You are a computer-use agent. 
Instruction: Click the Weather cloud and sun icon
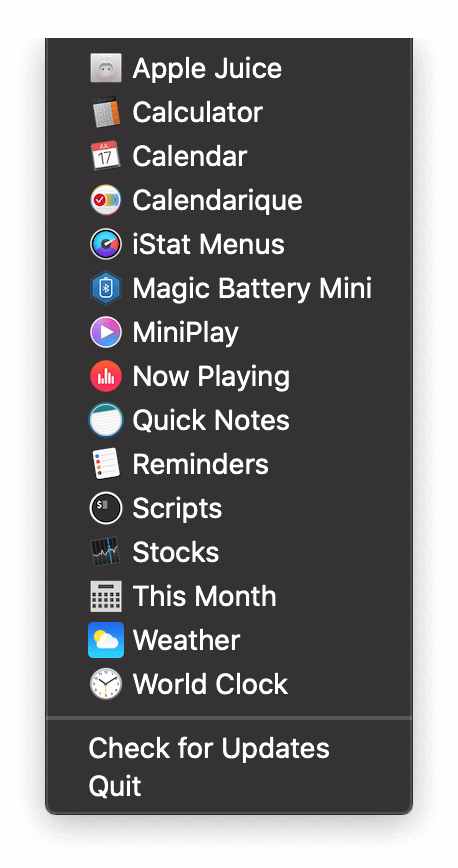click(105, 640)
